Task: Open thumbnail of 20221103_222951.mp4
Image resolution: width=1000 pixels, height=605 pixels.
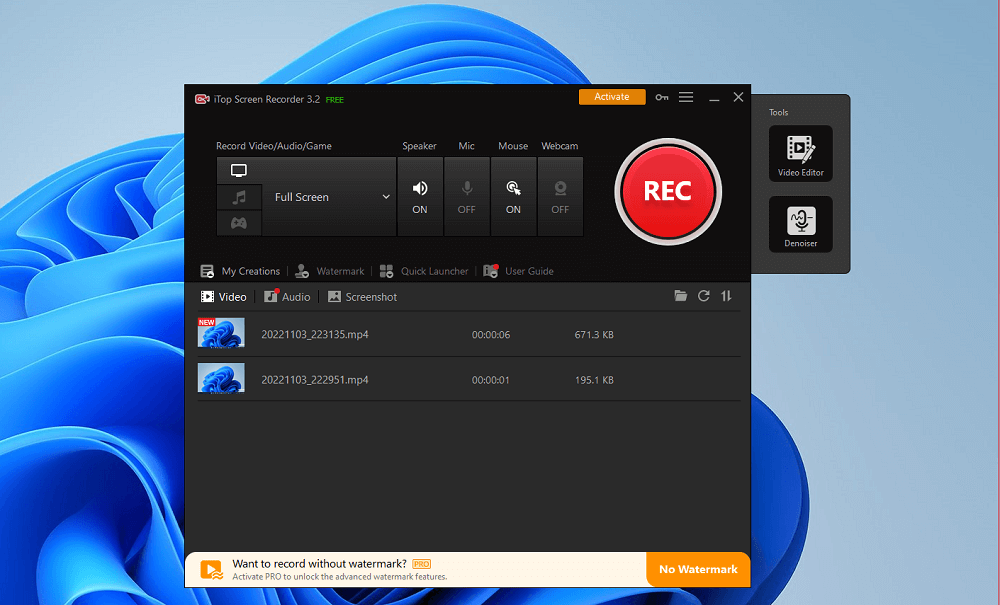Action: [x=221, y=378]
